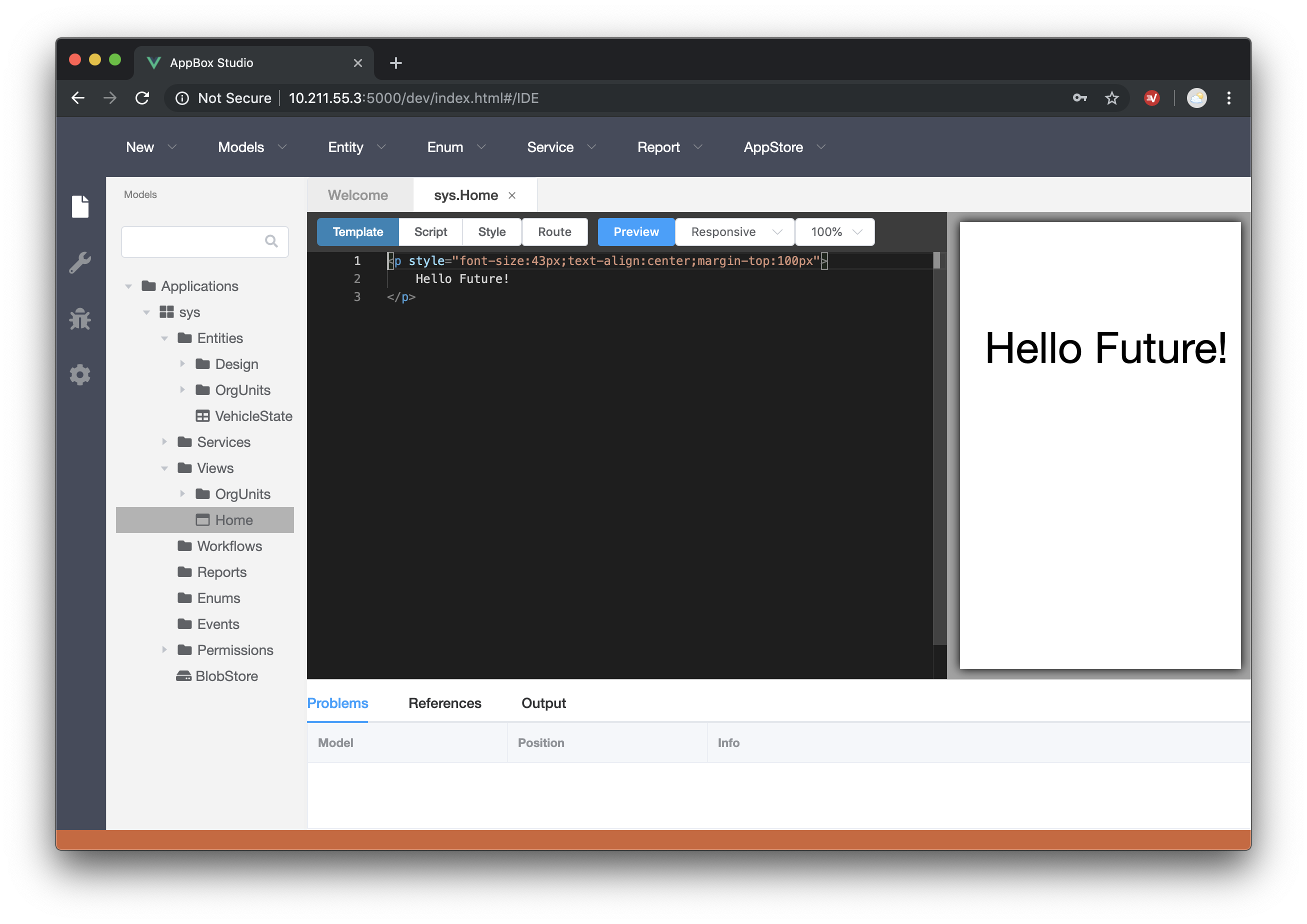This screenshot has height=924, width=1307.
Task: Open the References panel tab
Action: [444, 703]
